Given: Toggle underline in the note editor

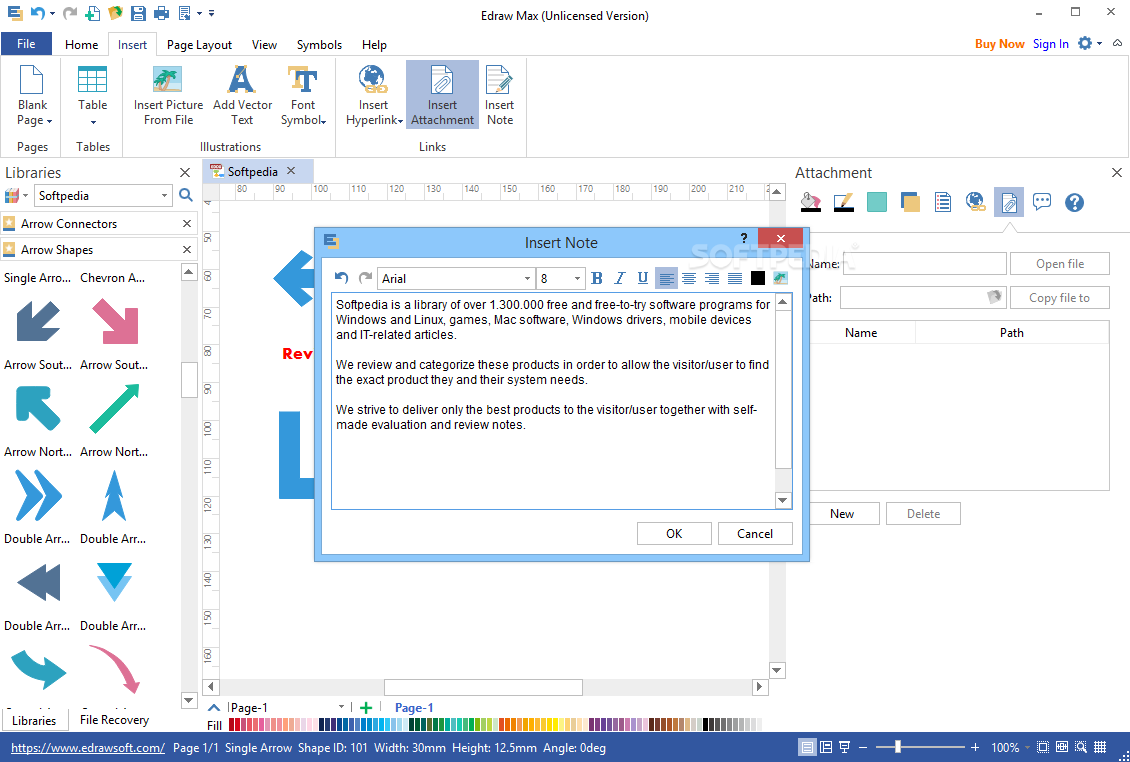Looking at the screenshot, I should 643,278.
